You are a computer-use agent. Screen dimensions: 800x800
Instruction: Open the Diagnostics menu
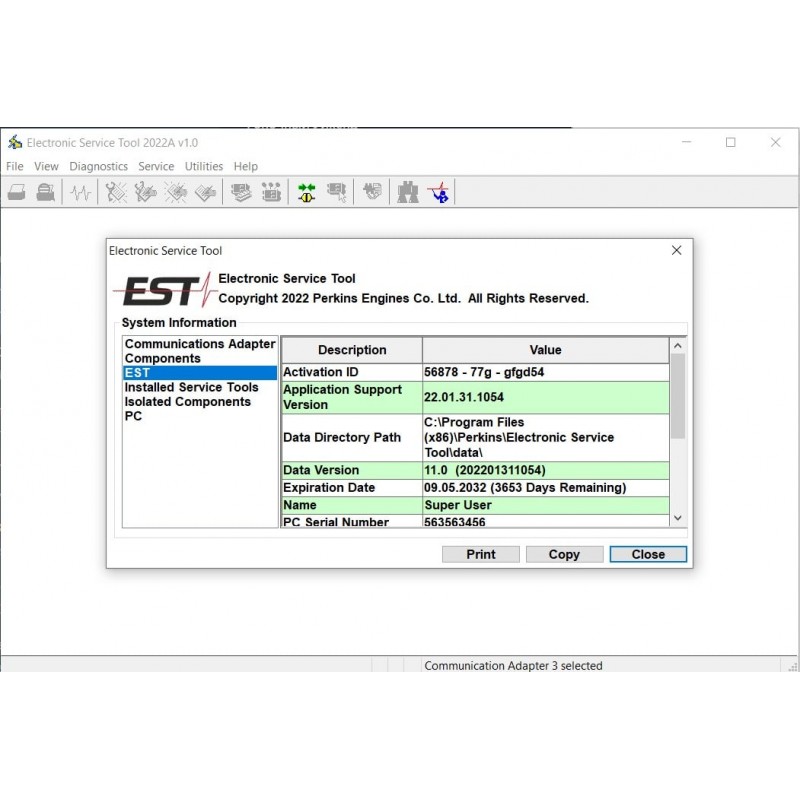98,166
